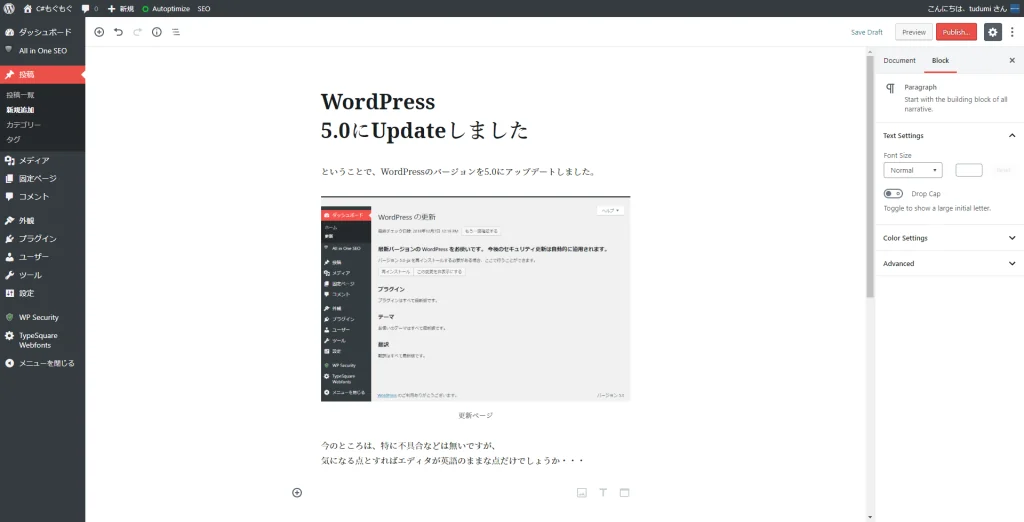The width and height of the screenshot is (1024, 522).
Task: Switch to the Document tab
Action: [x=899, y=60]
